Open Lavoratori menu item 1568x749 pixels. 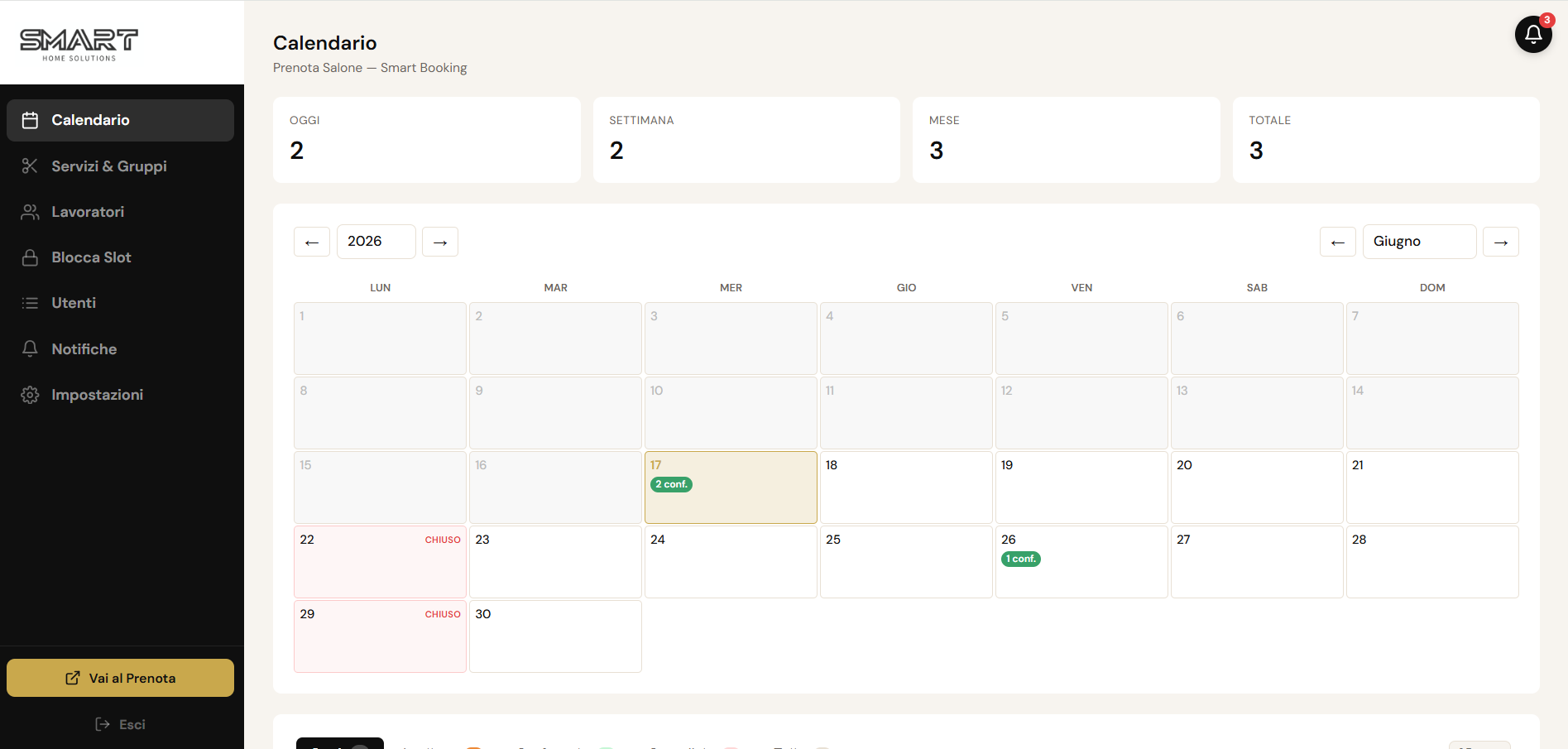point(120,212)
